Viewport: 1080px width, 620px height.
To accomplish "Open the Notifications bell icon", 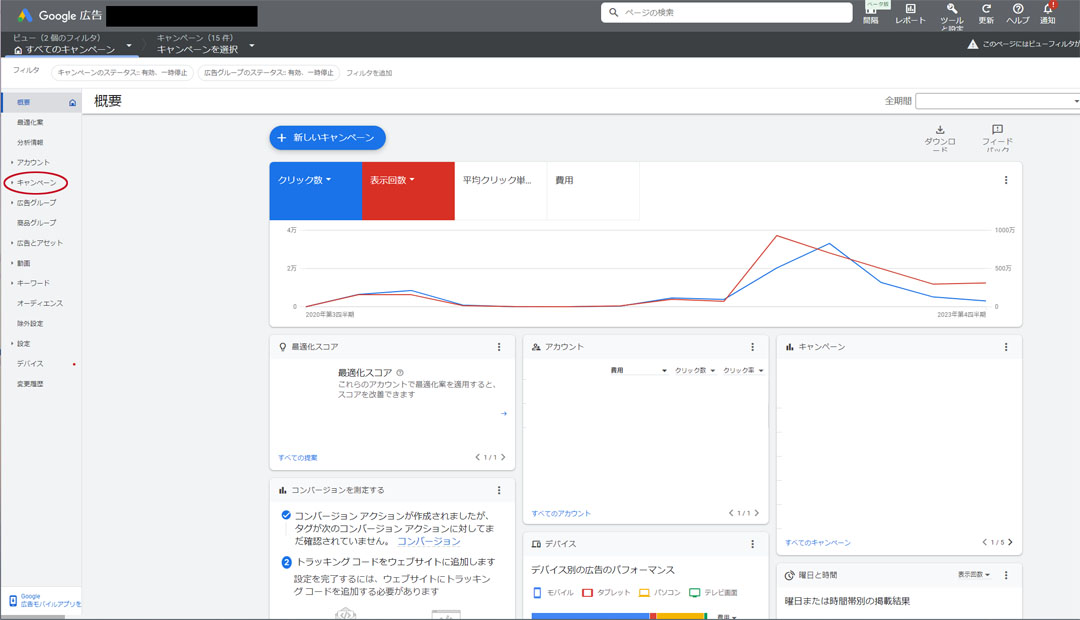I will point(1047,9).
